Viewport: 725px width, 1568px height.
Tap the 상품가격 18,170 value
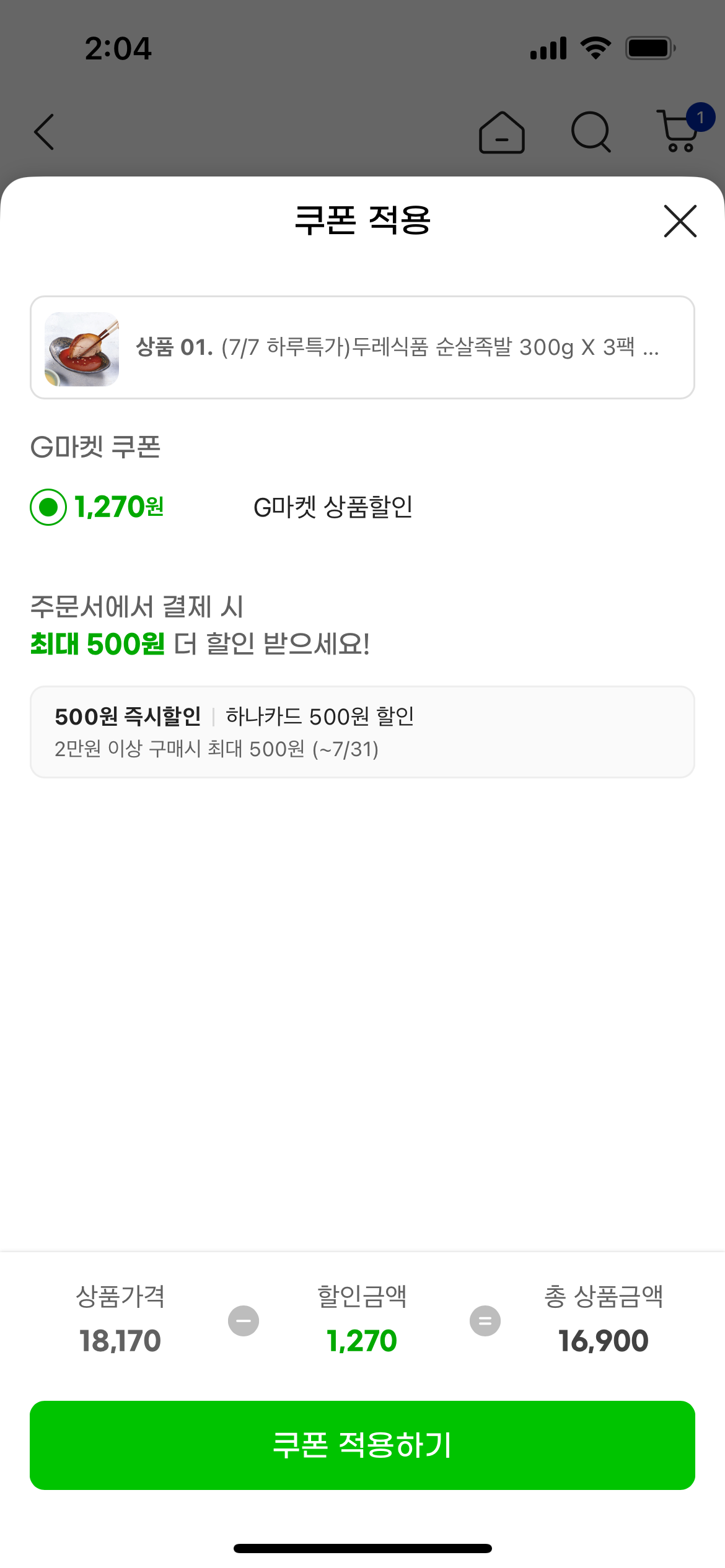[x=120, y=1341]
